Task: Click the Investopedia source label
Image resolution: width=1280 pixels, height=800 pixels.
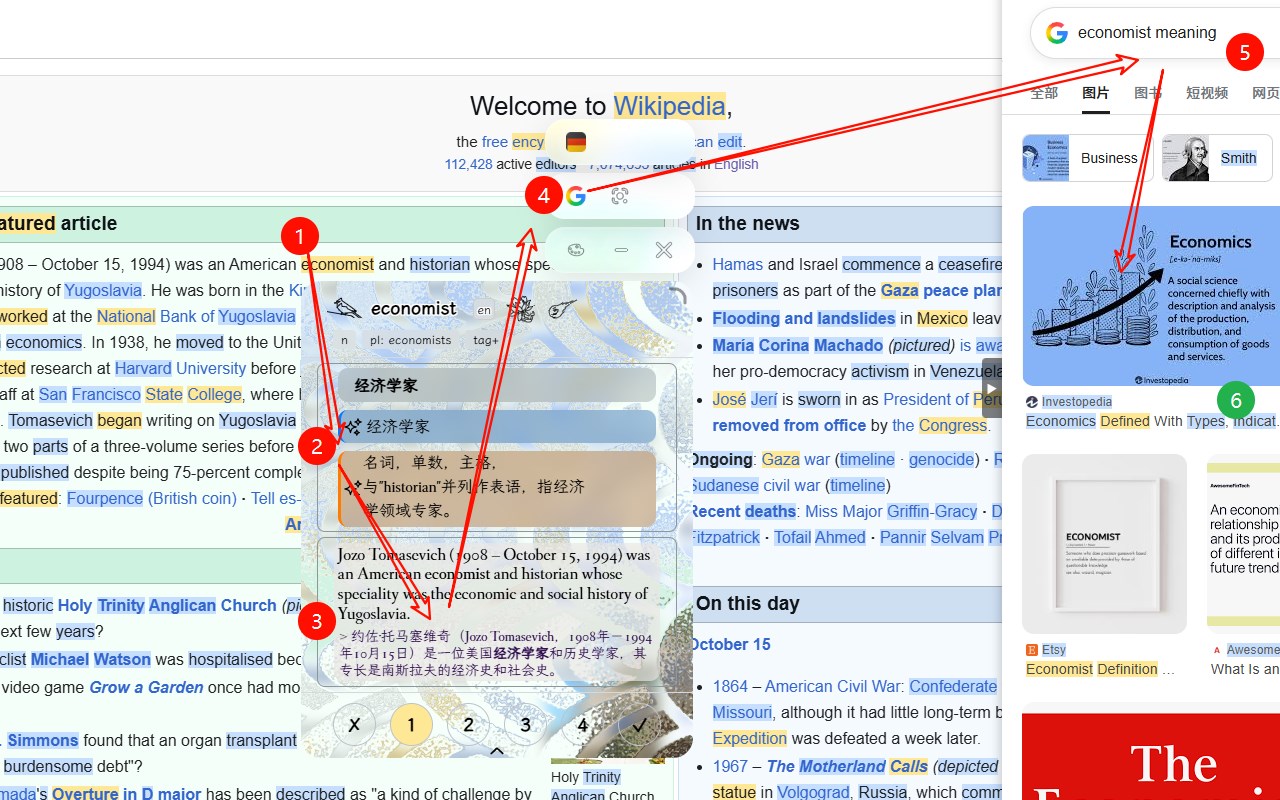Action: tap(1077, 402)
